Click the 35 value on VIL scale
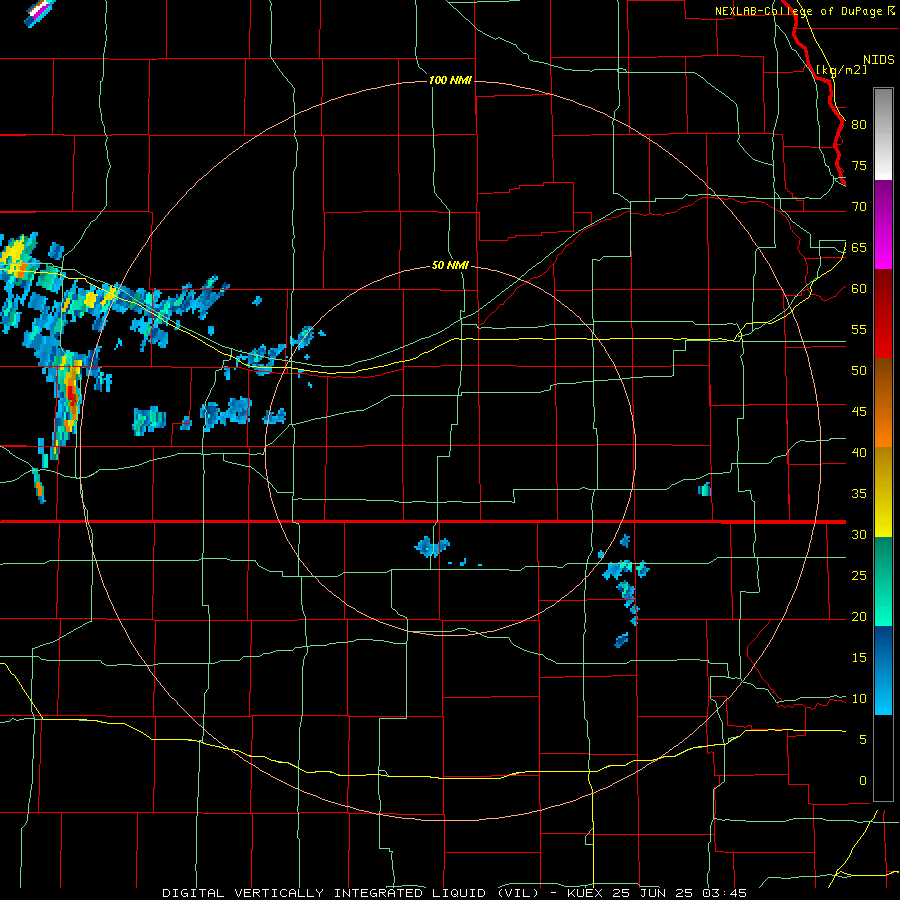 tap(859, 494)
